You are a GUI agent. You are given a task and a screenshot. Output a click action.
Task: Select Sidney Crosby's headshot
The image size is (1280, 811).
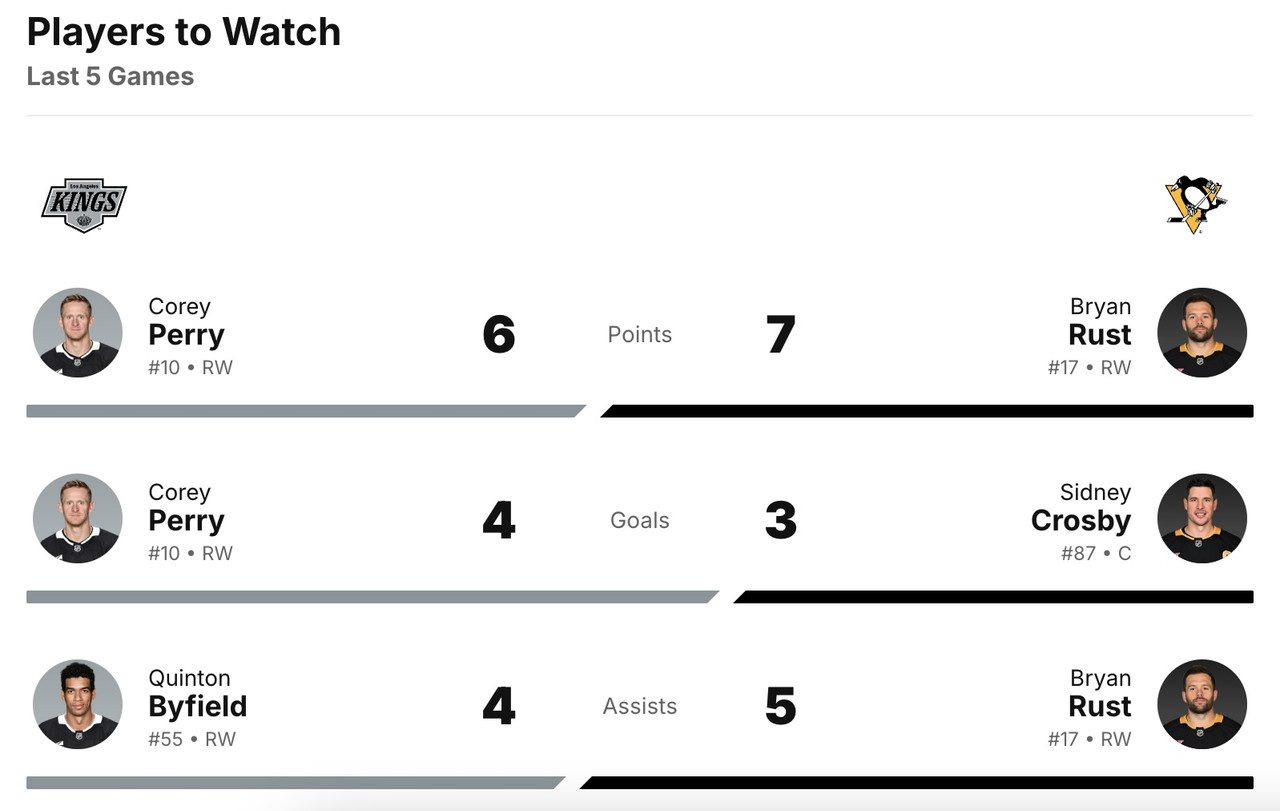(x=1202, y=519)
